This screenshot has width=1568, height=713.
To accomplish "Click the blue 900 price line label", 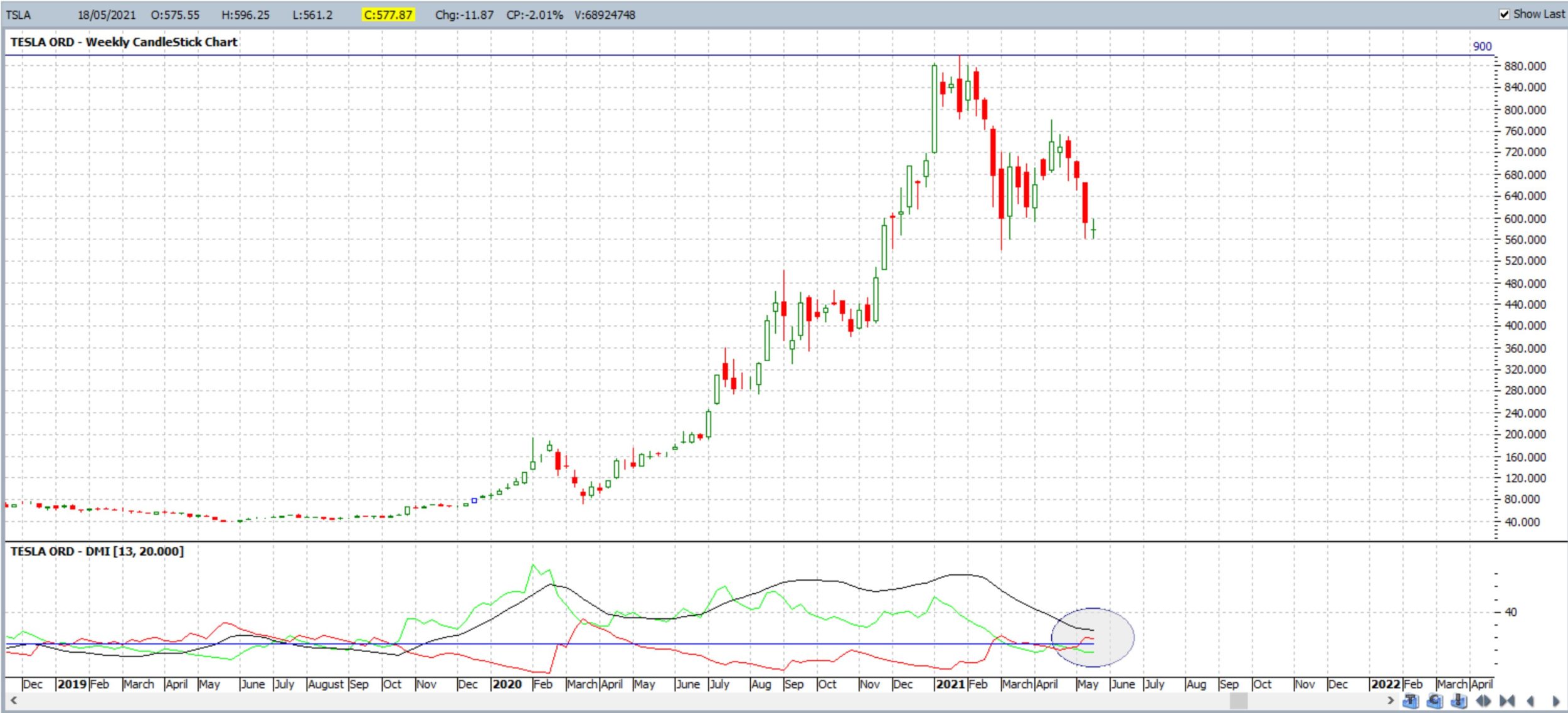I will 1482,46.
